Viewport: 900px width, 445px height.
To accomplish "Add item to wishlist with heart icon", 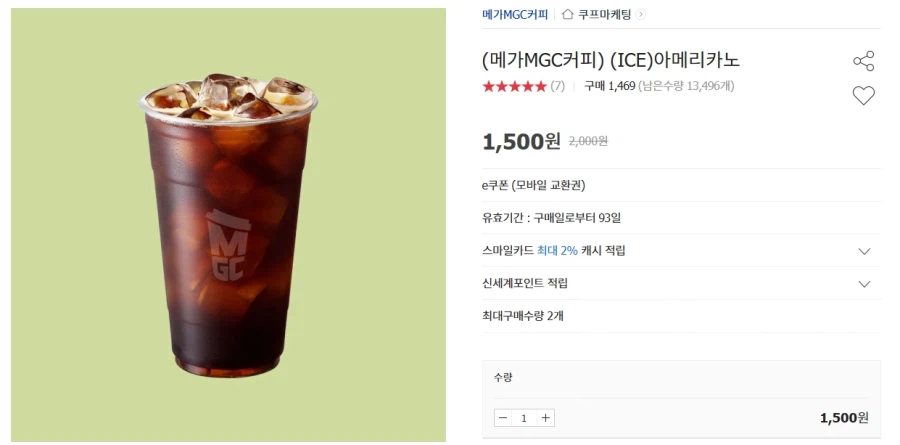I will (x=863, y=95).
